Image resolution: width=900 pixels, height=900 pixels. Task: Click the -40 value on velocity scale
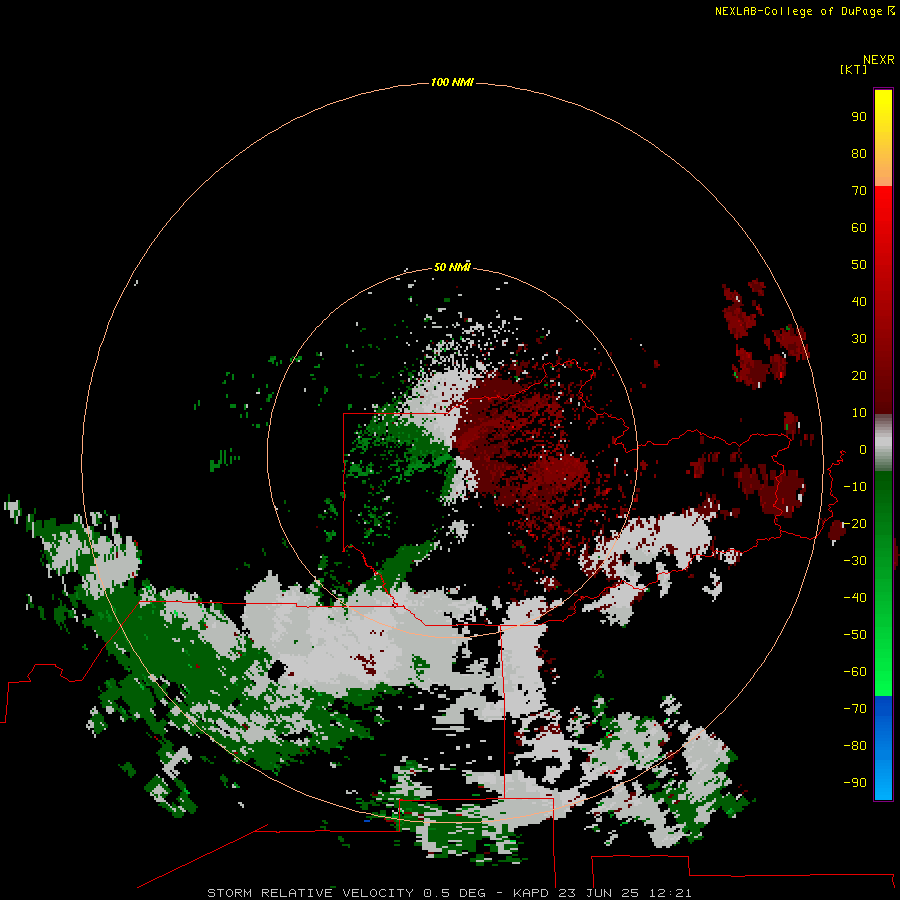855,598
